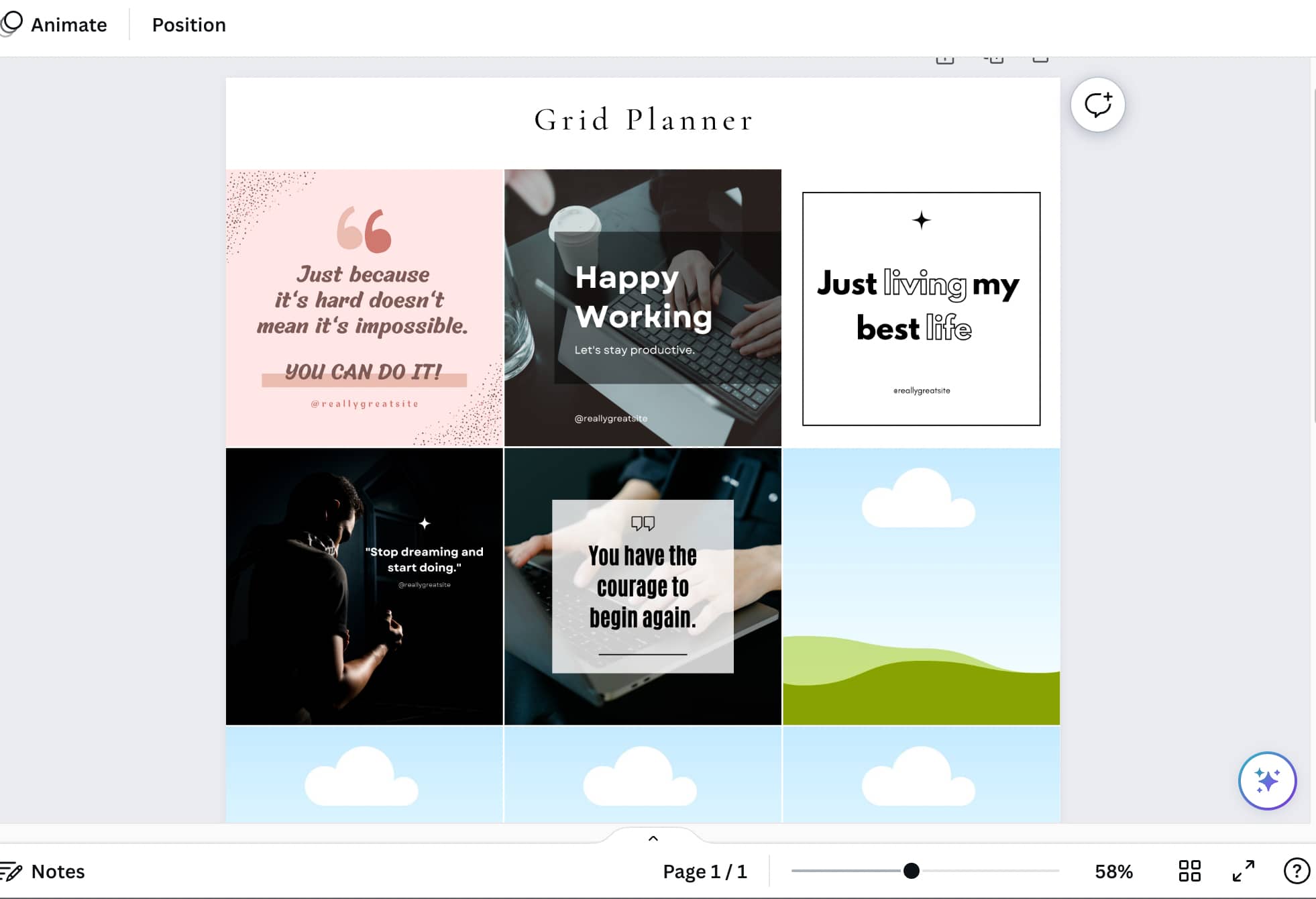Click the Animate circle icon
The image size is (1316, 899).
(x=11, y=23)
